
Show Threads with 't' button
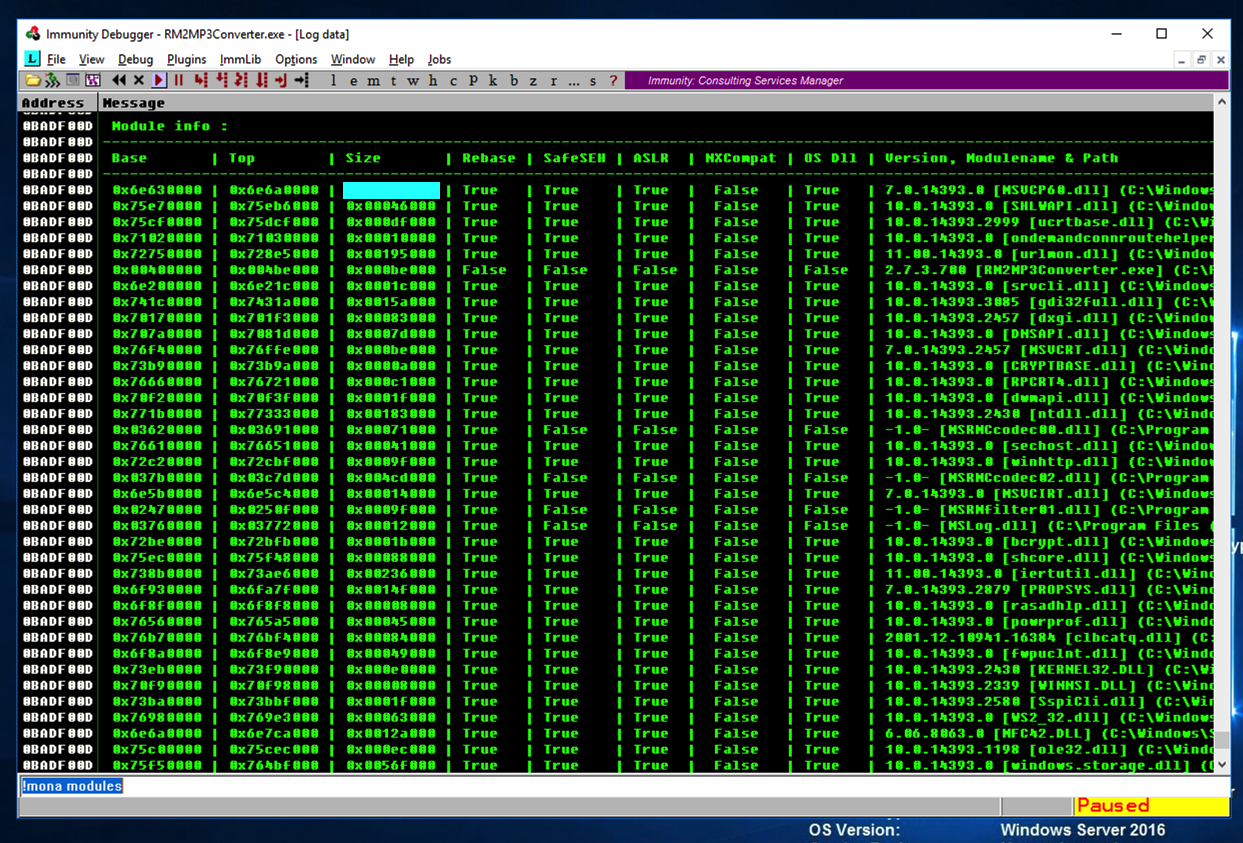pyautogui.click(x=394, y=80)
